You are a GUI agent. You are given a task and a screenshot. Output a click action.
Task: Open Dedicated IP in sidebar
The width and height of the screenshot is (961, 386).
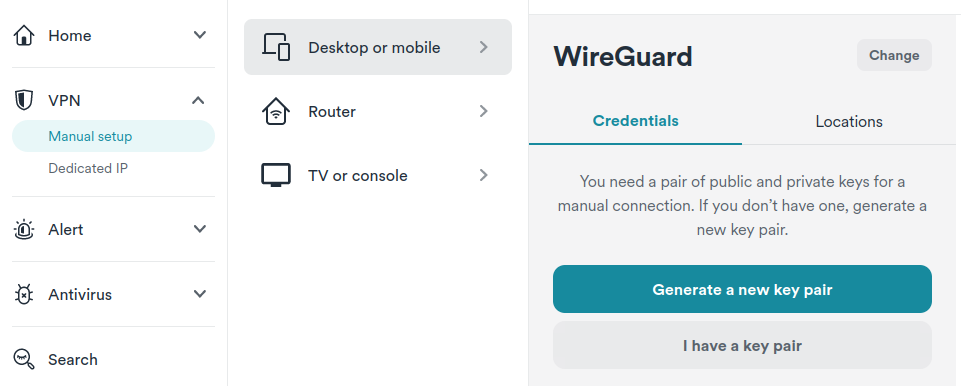pos(88,168)
